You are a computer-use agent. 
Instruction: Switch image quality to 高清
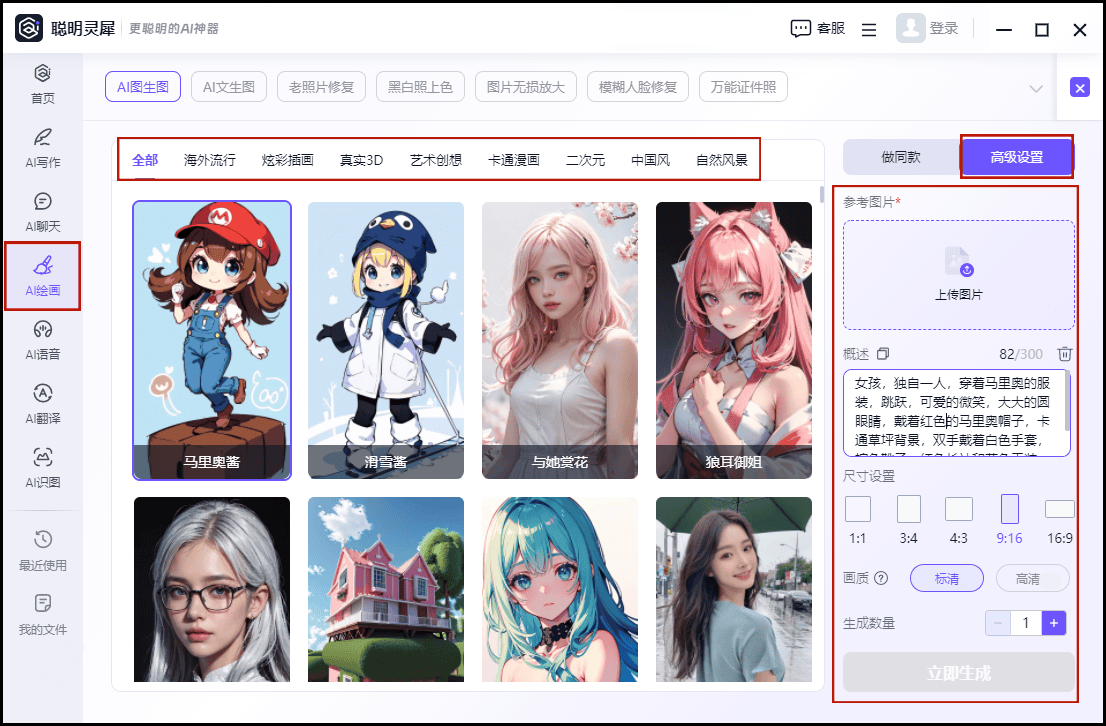[x=1026, y=578]
